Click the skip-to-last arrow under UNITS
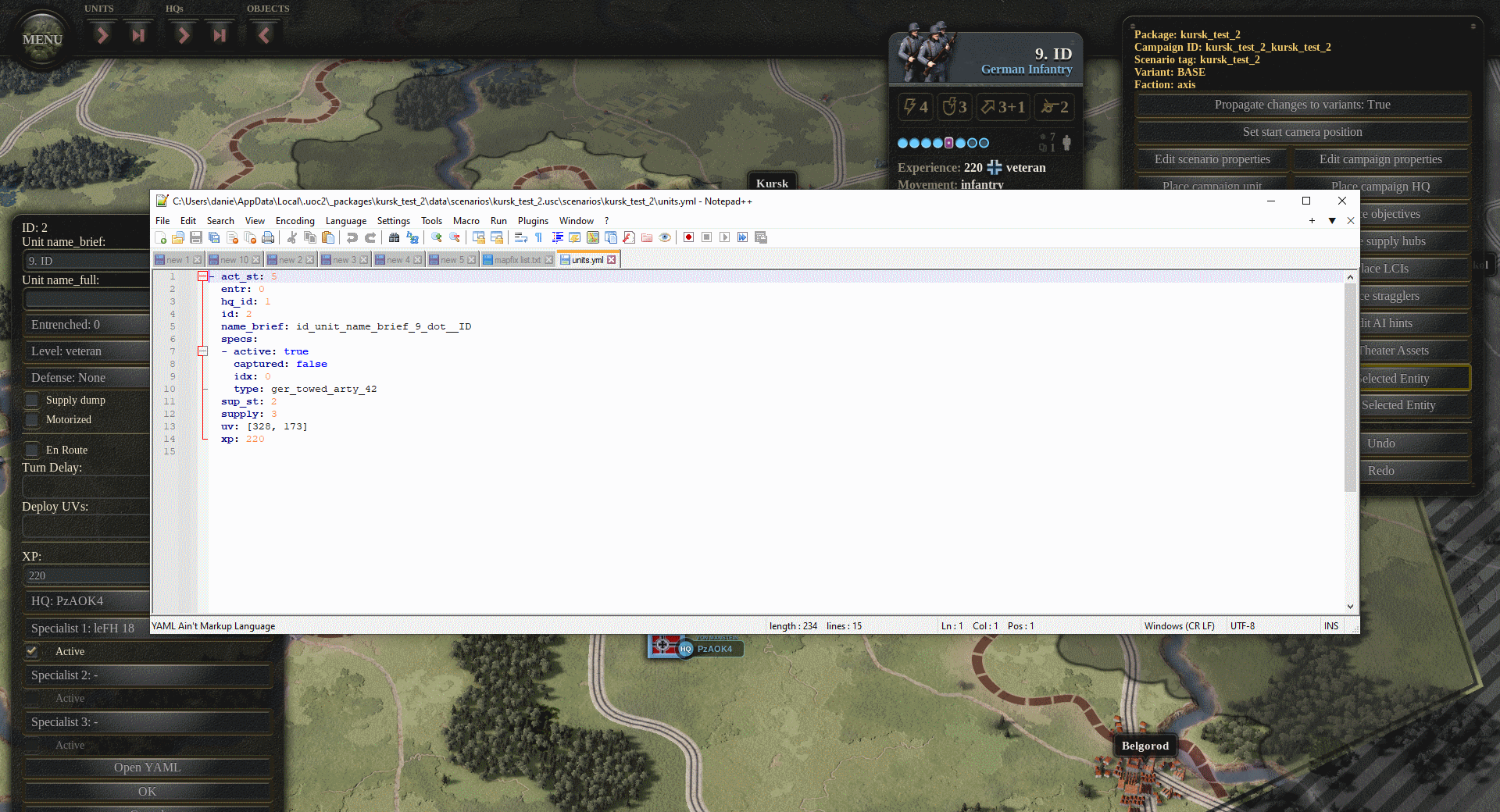The width and height of the screenshot is (1500, 812). (138, 35)
